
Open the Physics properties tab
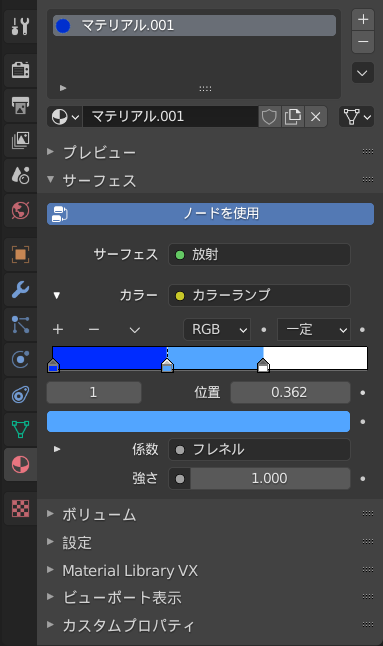20,360
